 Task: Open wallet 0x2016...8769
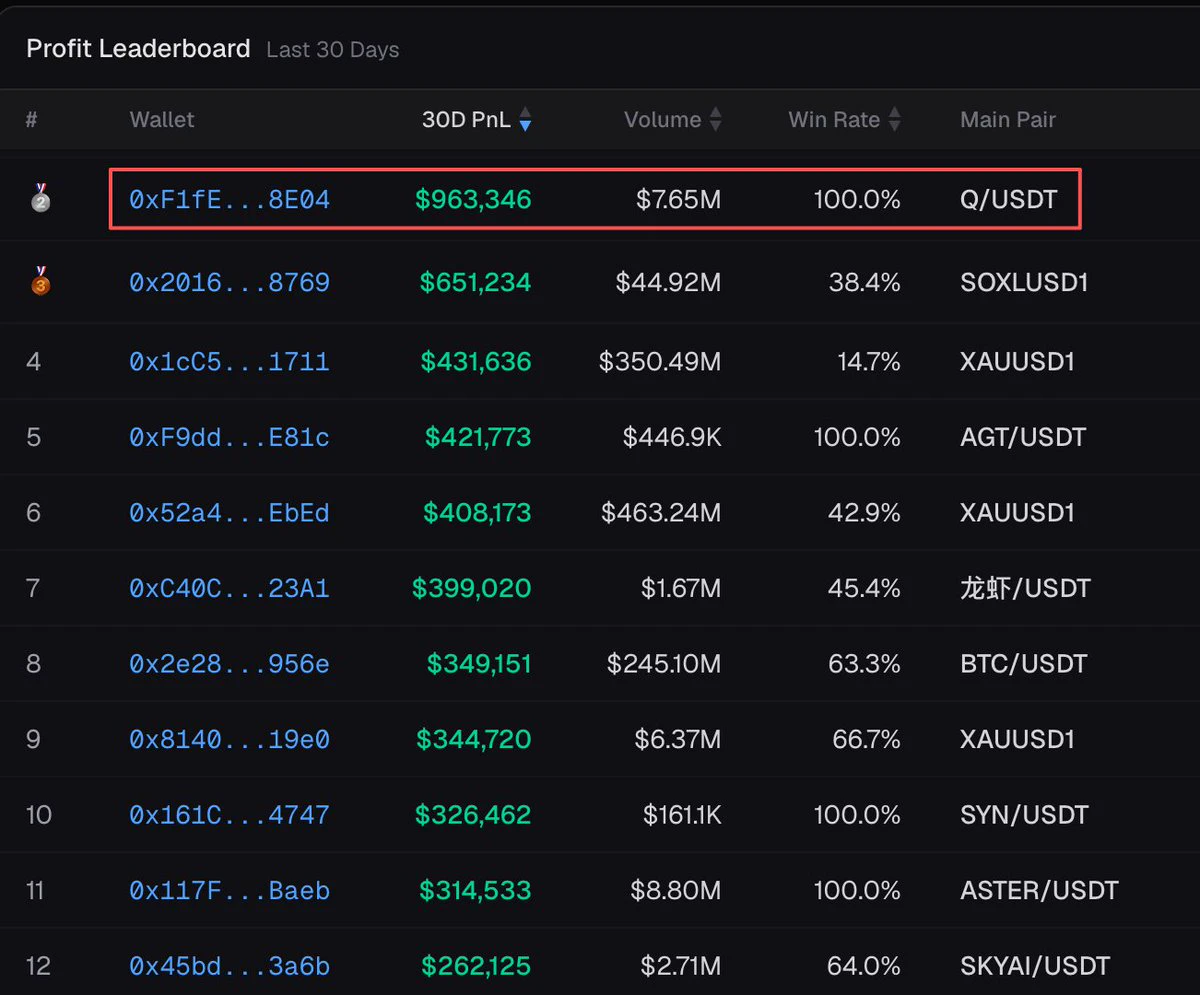coord(229,283)
